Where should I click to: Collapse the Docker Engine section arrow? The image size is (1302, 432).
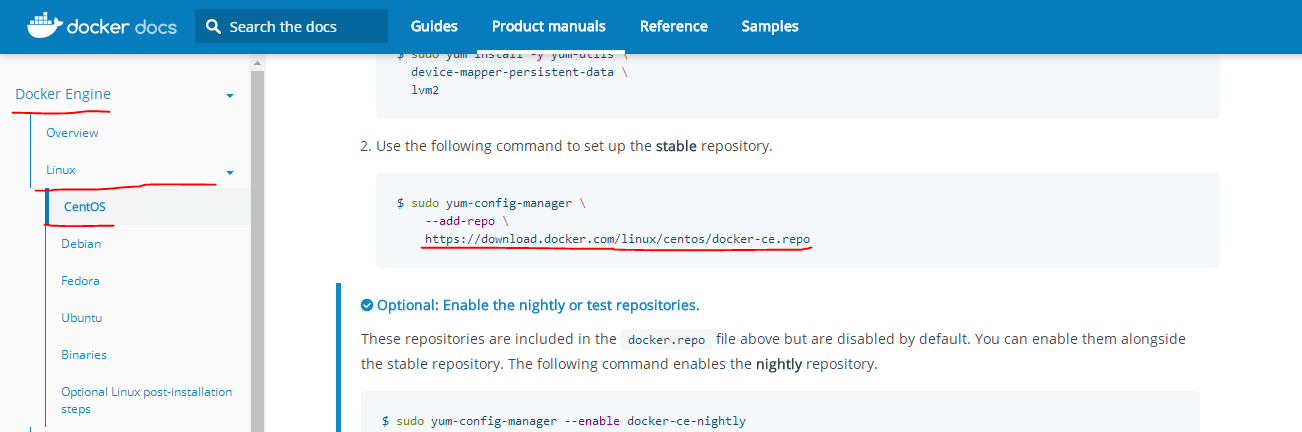click(x=230, y=96)
